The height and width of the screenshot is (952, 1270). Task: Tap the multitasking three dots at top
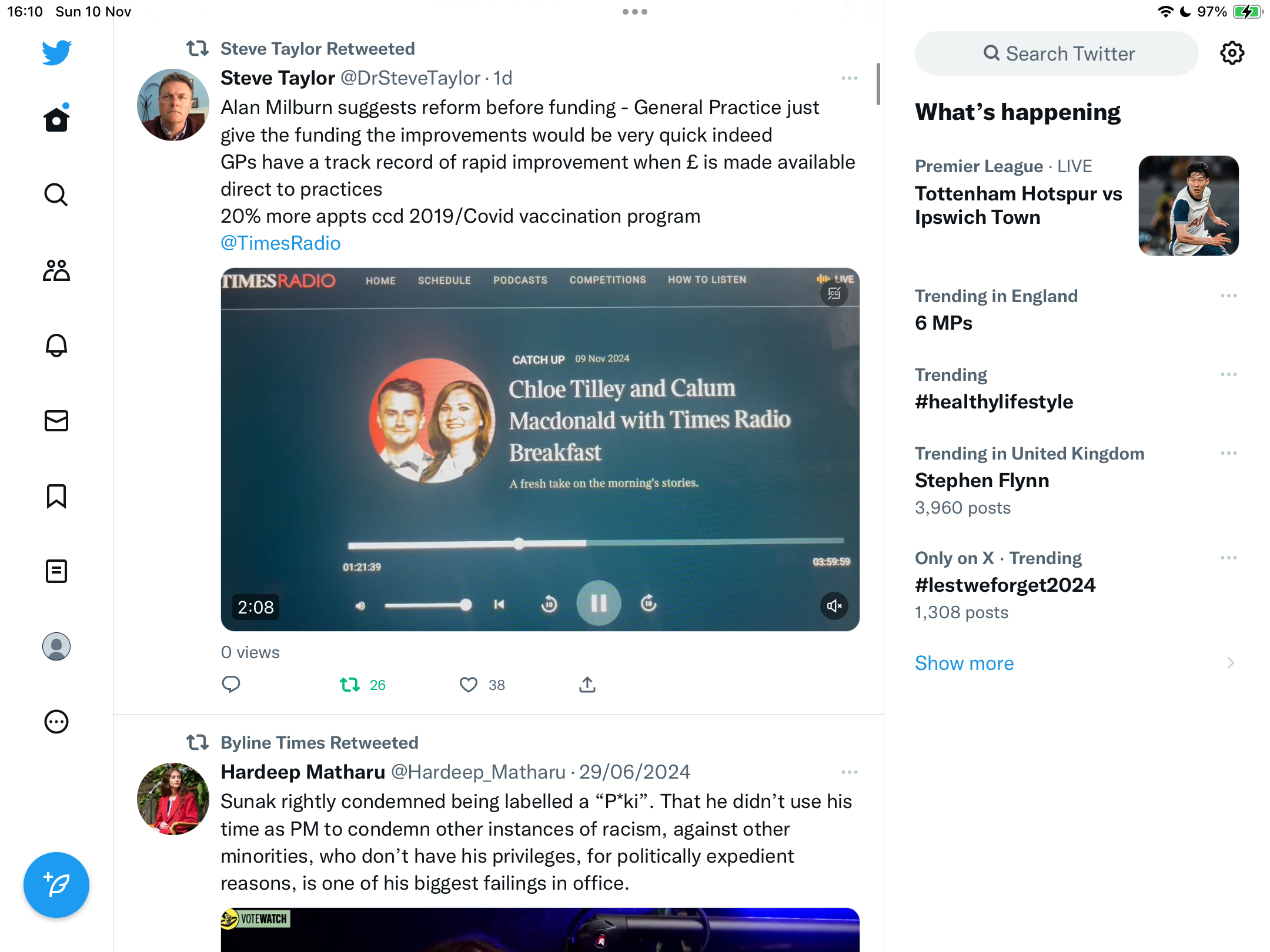click(x=635, y=12)
